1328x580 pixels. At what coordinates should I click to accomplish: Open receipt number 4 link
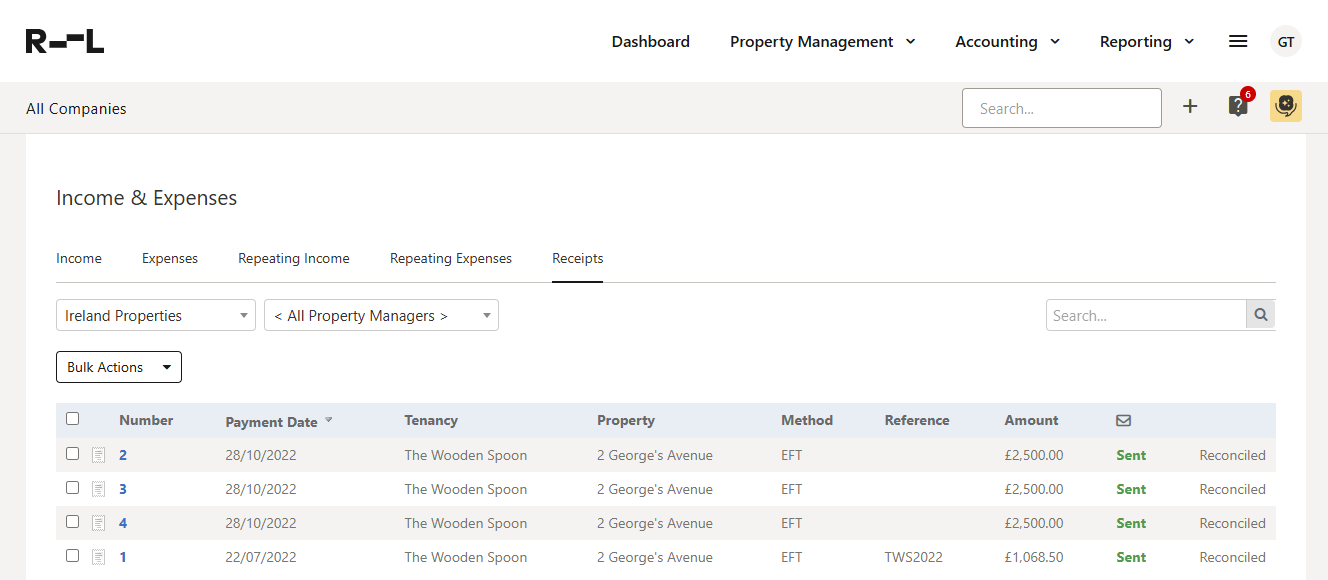(123, 523)
